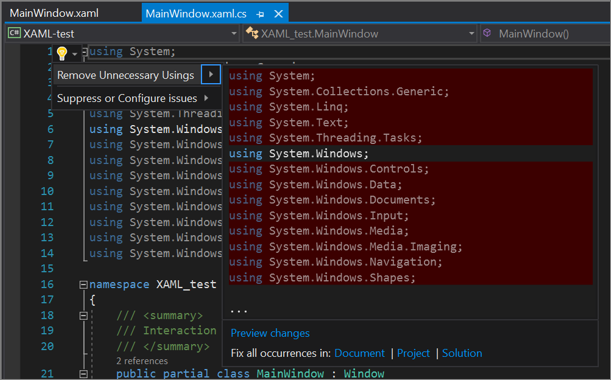The height and width of the screenshot is (380, 611).
Task: Click line number 21 in the margin
Action: click(x=47, y=373)
